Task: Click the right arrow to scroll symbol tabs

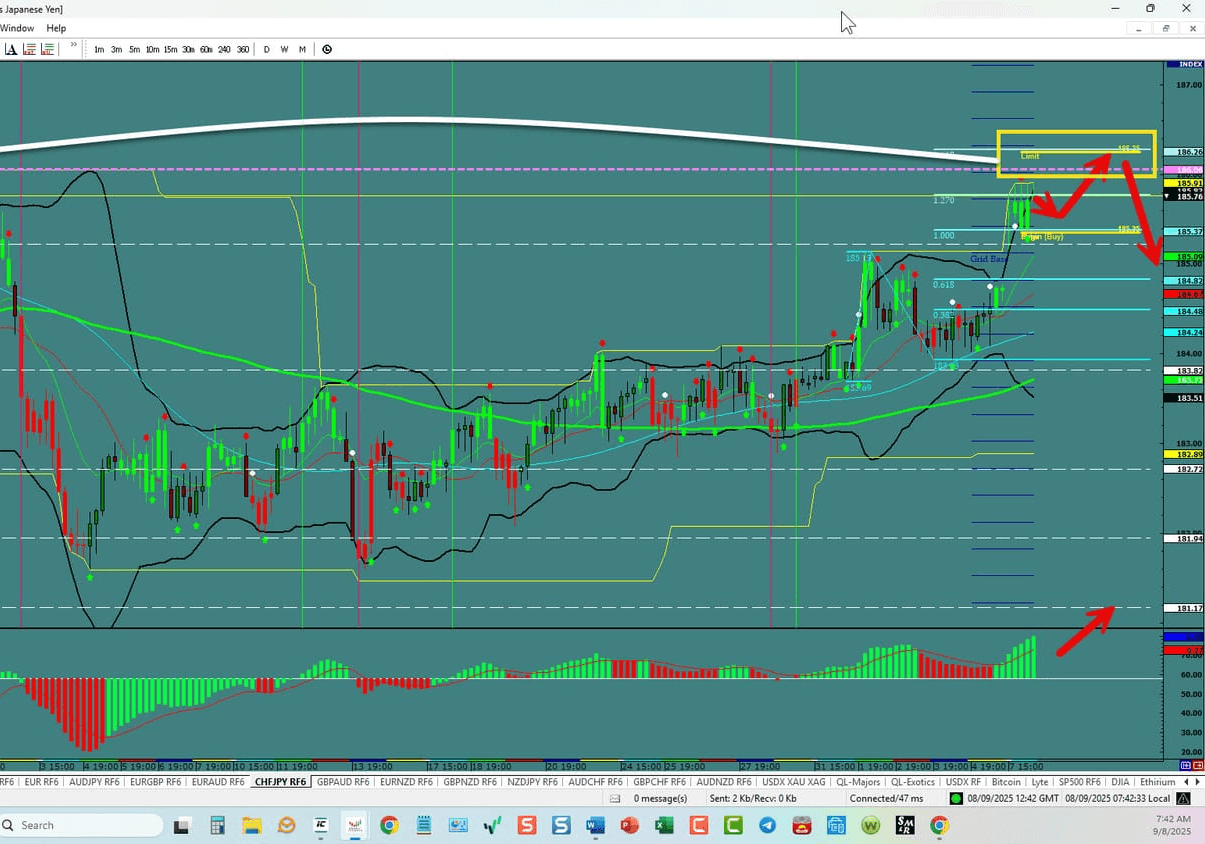Action: click(1197, 781)
